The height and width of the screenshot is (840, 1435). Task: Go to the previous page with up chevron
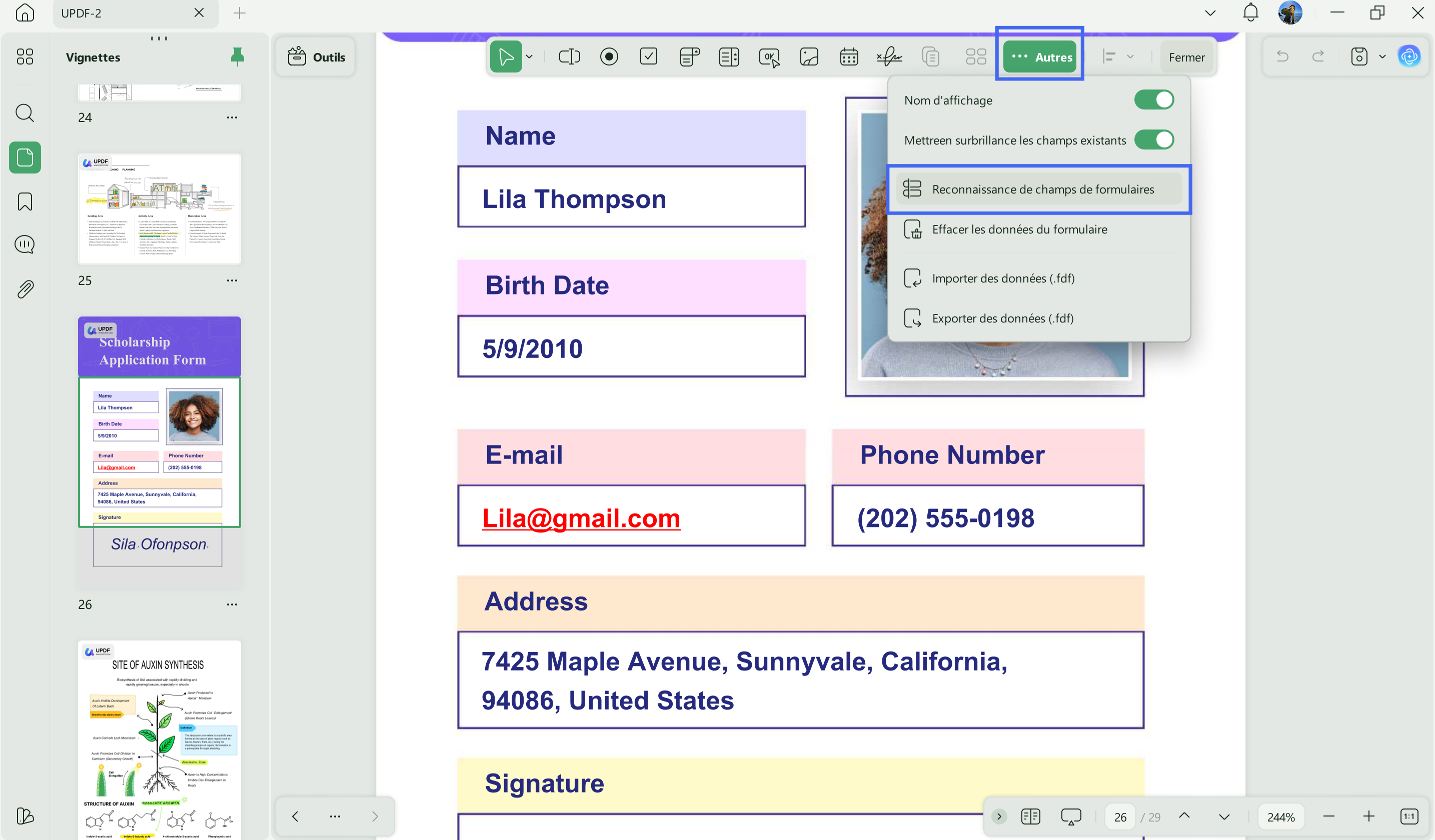pyautogui.click(x=1184, y=816)
